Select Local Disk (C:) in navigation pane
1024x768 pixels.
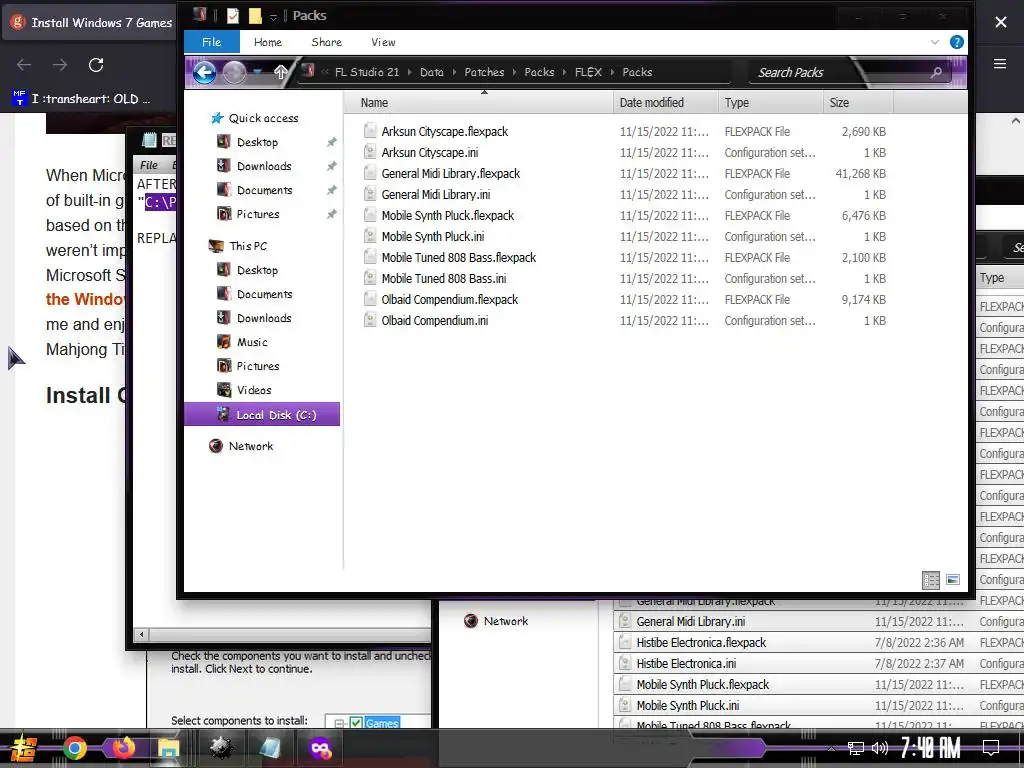[262, 414]
